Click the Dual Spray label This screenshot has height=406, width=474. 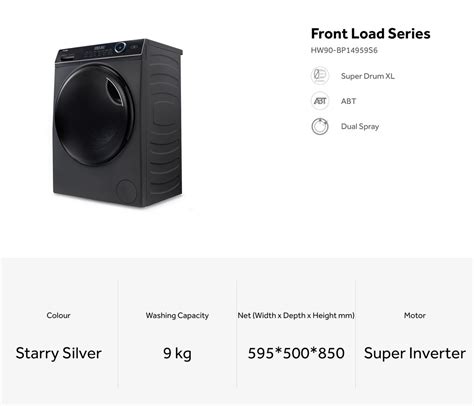360,127
